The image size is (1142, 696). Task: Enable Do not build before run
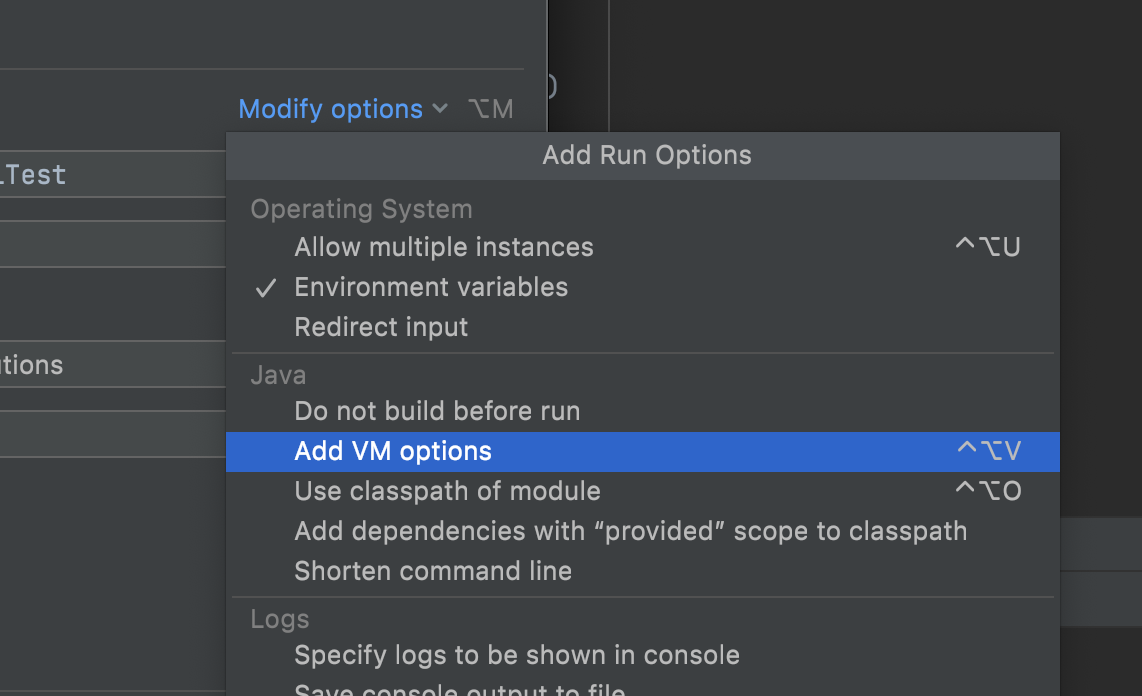[x=642, y=411]
